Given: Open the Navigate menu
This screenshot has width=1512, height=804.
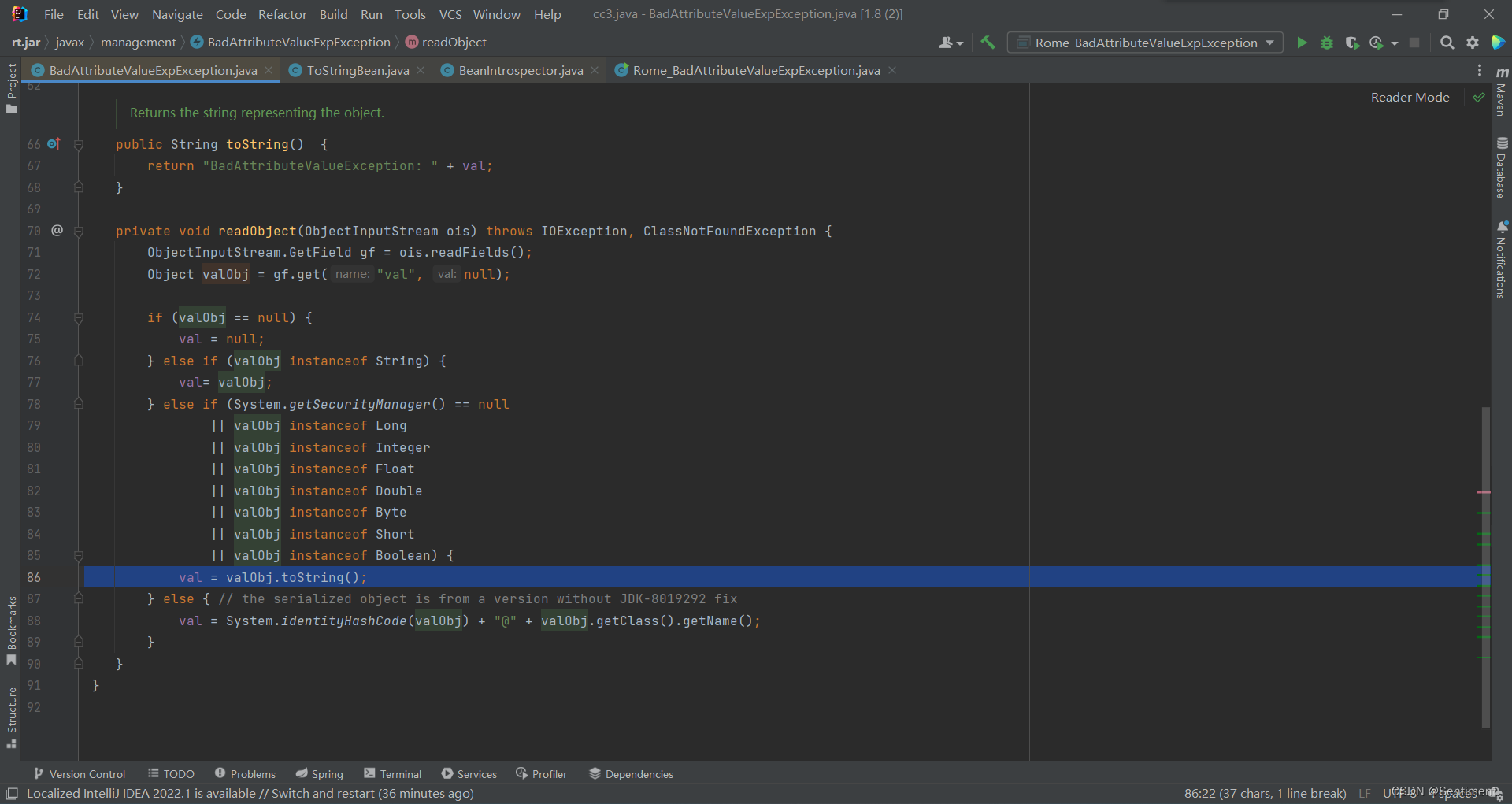Looking at the screenshot, I should point(177,14).
